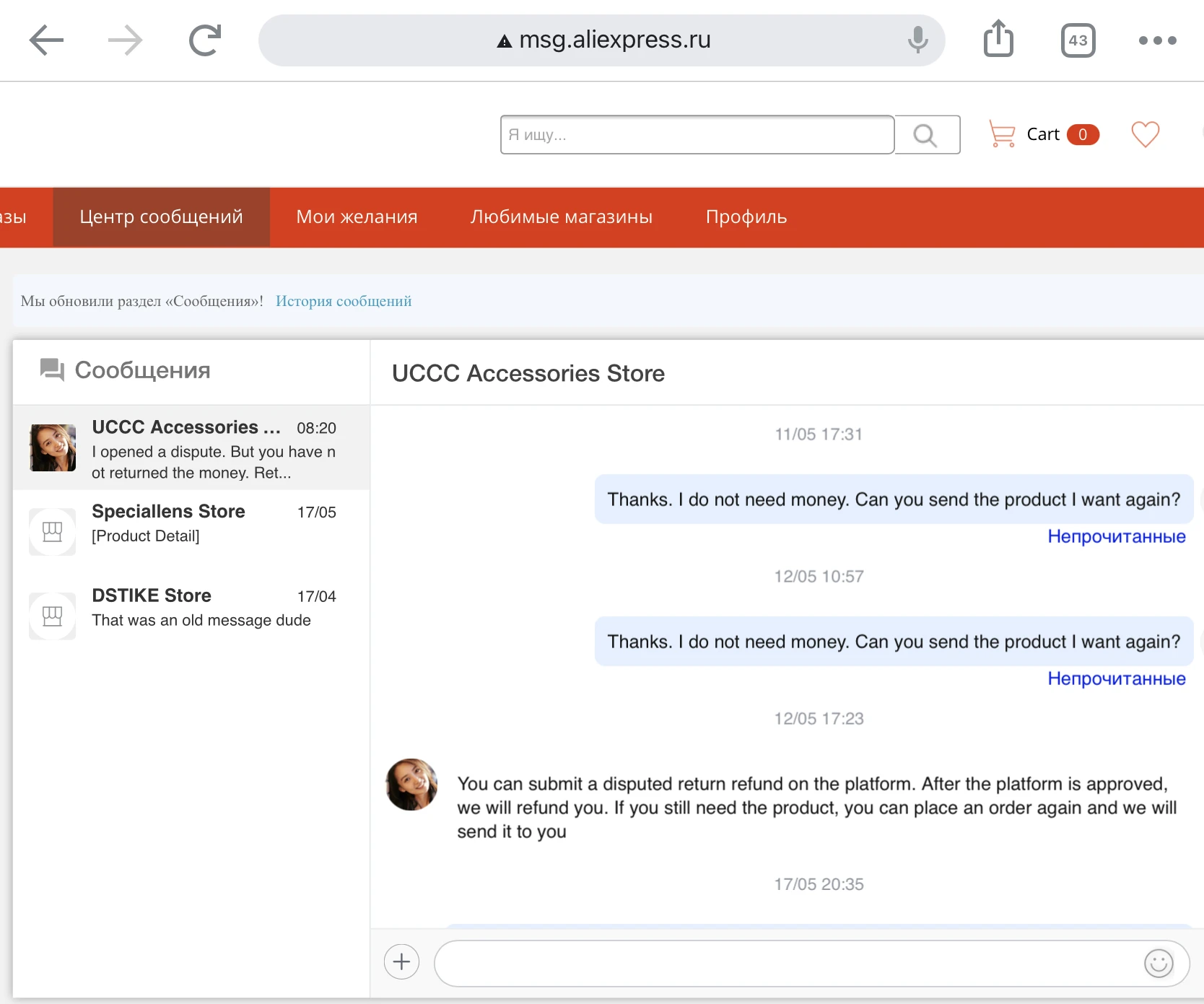Show the 43 open browser tabs

[x=1078, y=40]
